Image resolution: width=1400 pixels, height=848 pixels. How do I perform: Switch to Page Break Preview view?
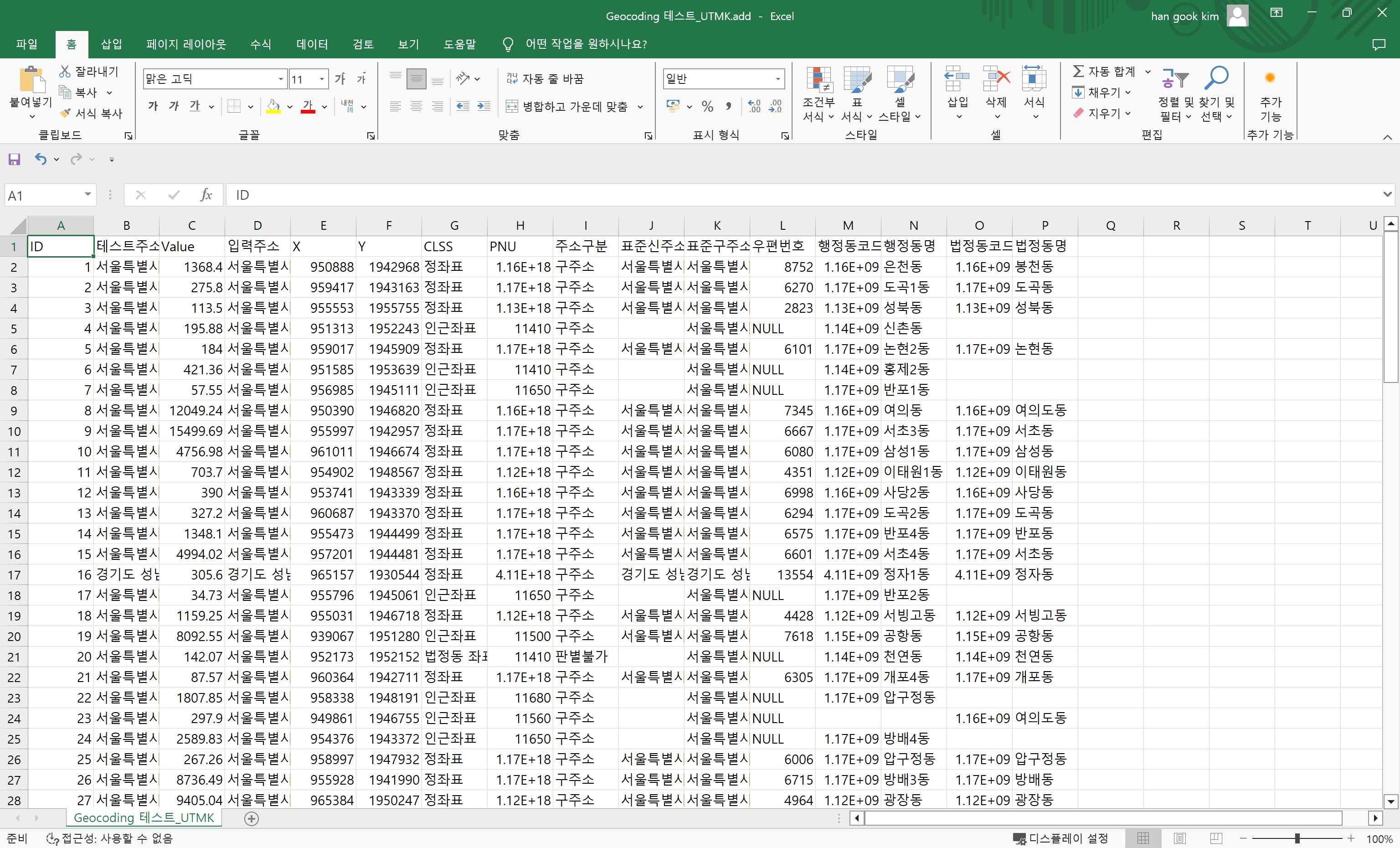point(1216,838)
